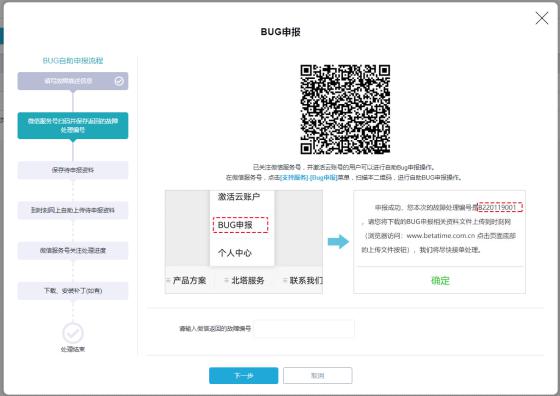Click the 处理结束 circle checkmark icon

click(73, 333)
